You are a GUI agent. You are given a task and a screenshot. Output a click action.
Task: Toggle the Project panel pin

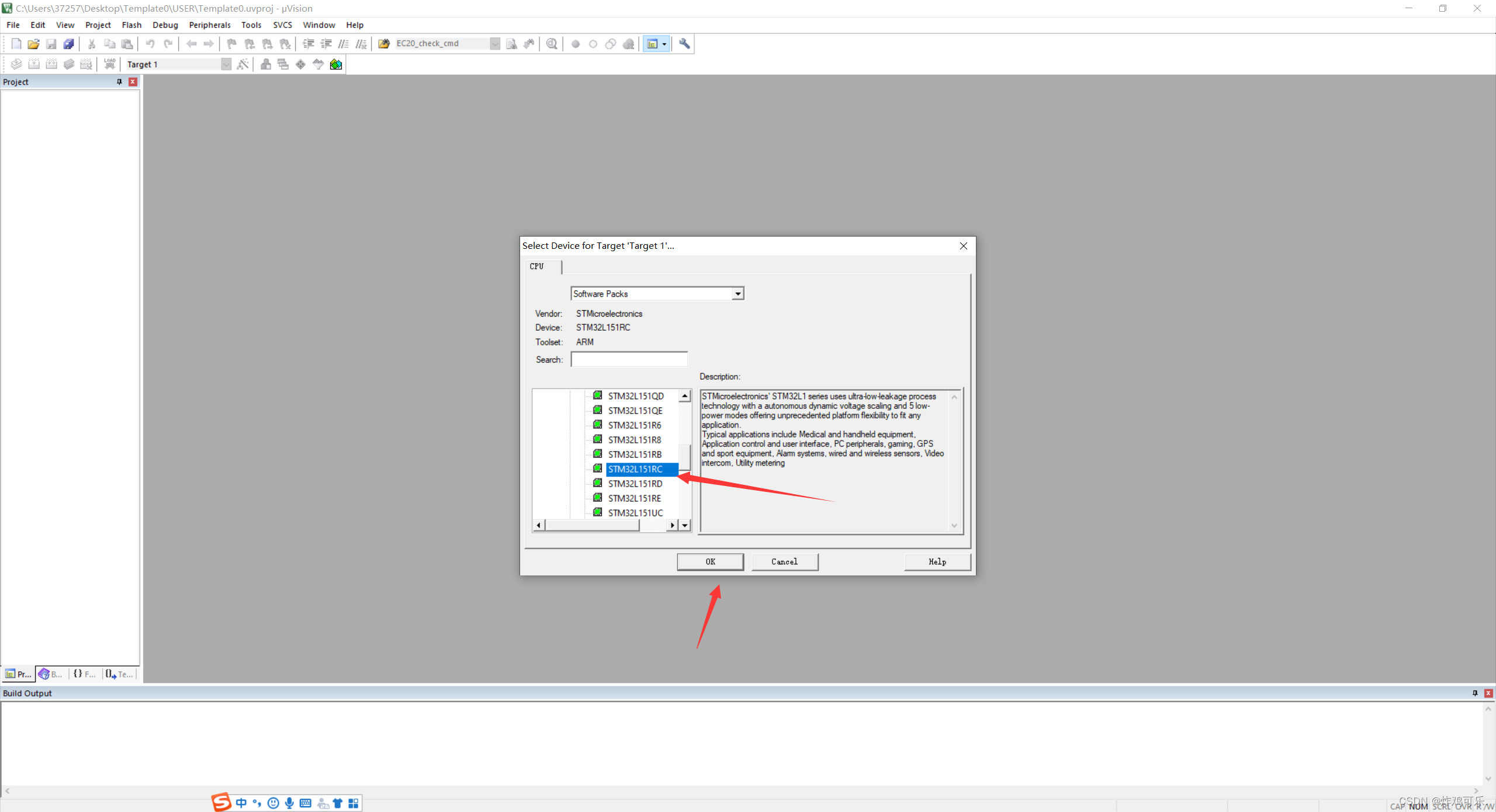click(119, 82)
